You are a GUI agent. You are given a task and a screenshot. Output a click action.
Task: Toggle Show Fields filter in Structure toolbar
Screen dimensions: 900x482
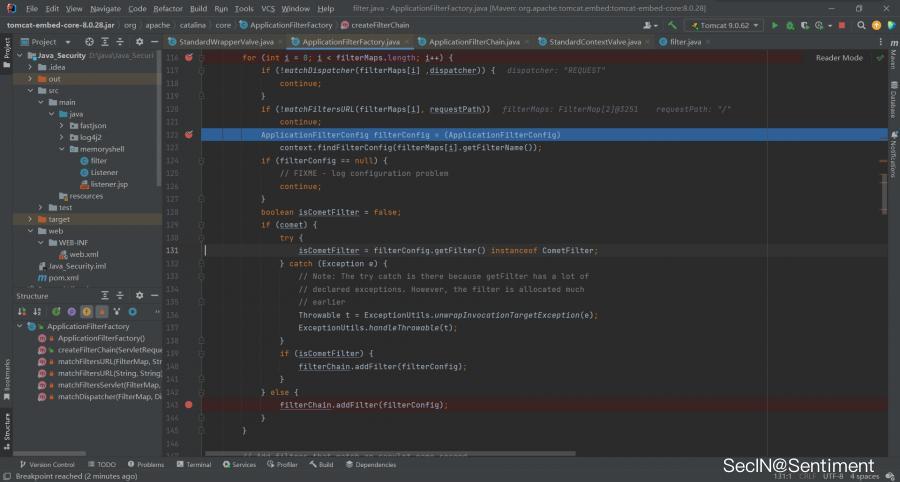pos(86,311)
